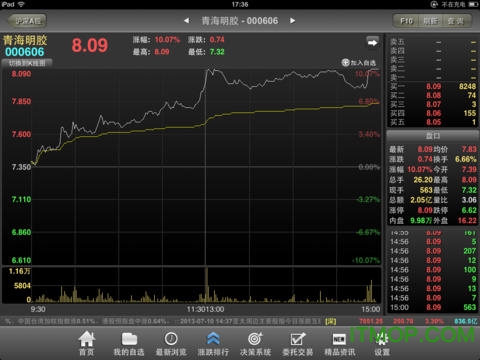480x360 pixels.
Task: Click the 内盘 9.98万 value
Action: (421, 221)
